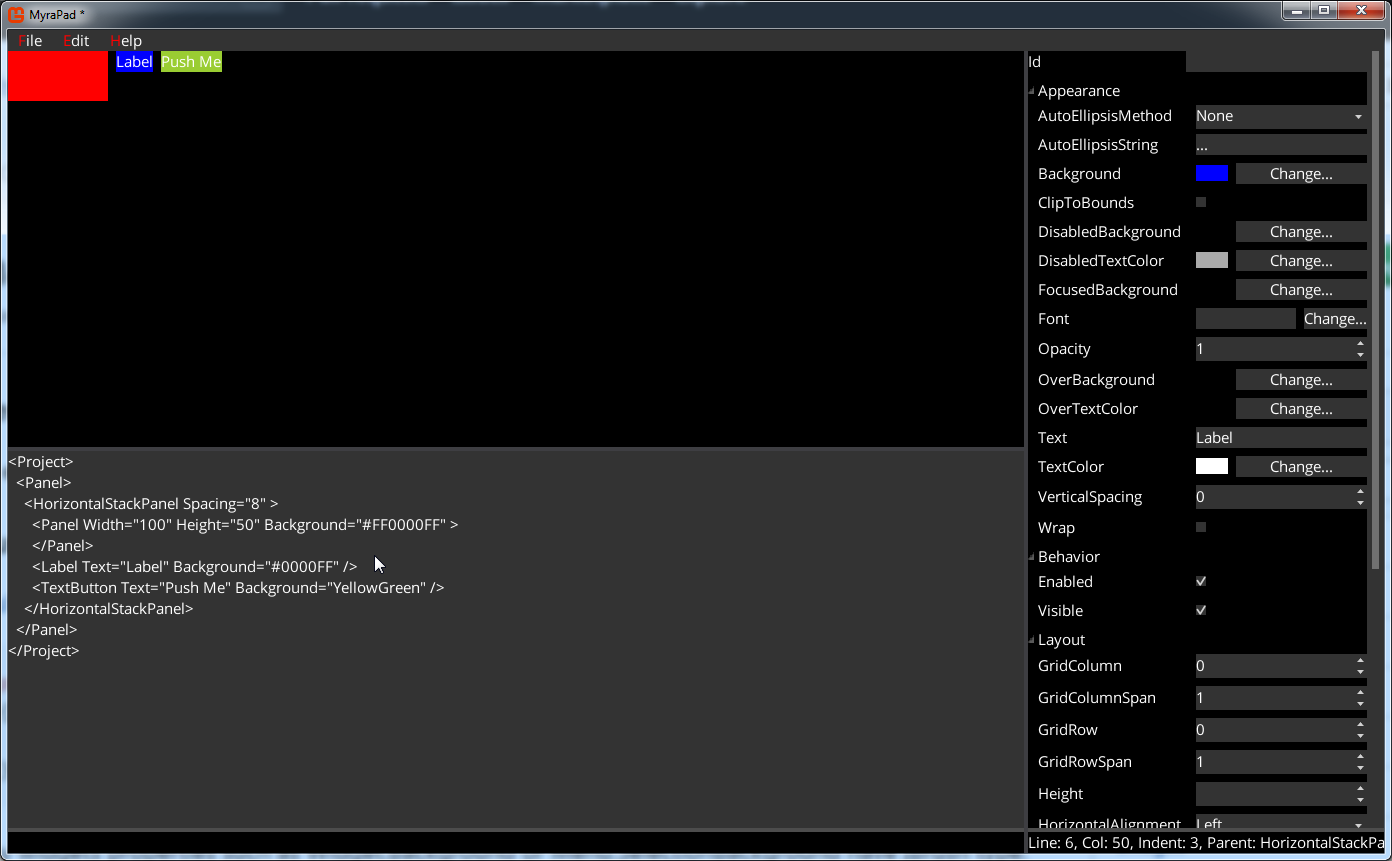
Task: Decrease GridRowSpan using the down arrow
Action: pyautogui.click(x=1360, y=768)
